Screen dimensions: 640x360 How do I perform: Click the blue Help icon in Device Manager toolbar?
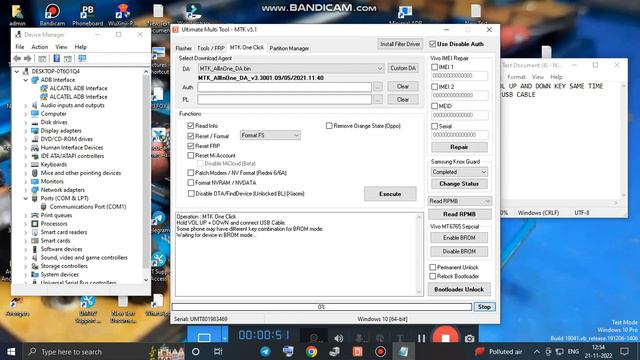[57, 59]
